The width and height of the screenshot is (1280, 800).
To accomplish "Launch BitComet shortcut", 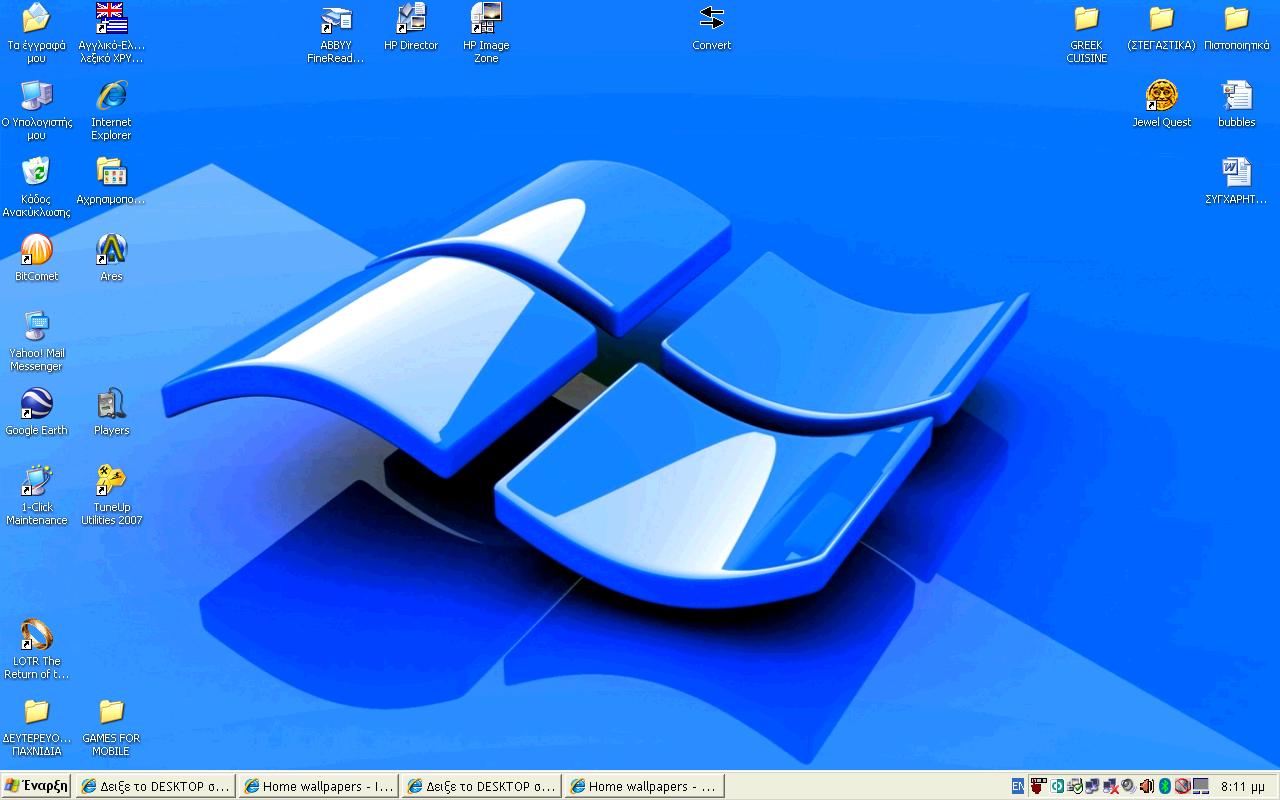I will point(36,258).
